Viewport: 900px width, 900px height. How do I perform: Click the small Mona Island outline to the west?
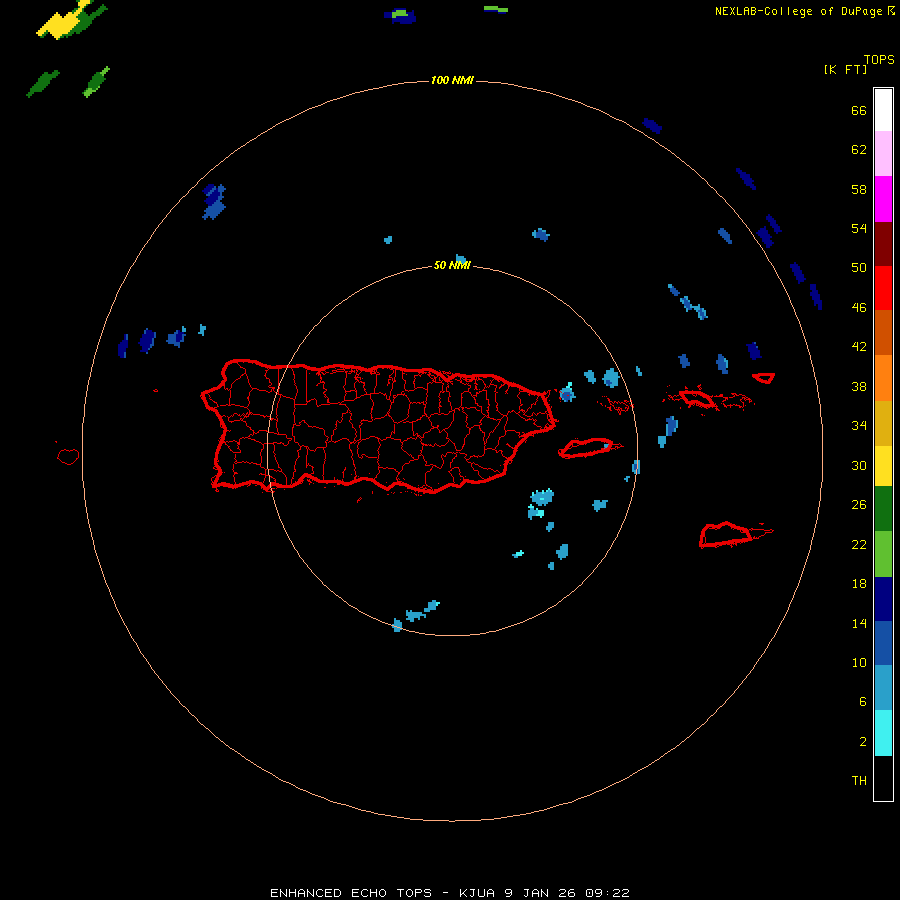point(68,456)
